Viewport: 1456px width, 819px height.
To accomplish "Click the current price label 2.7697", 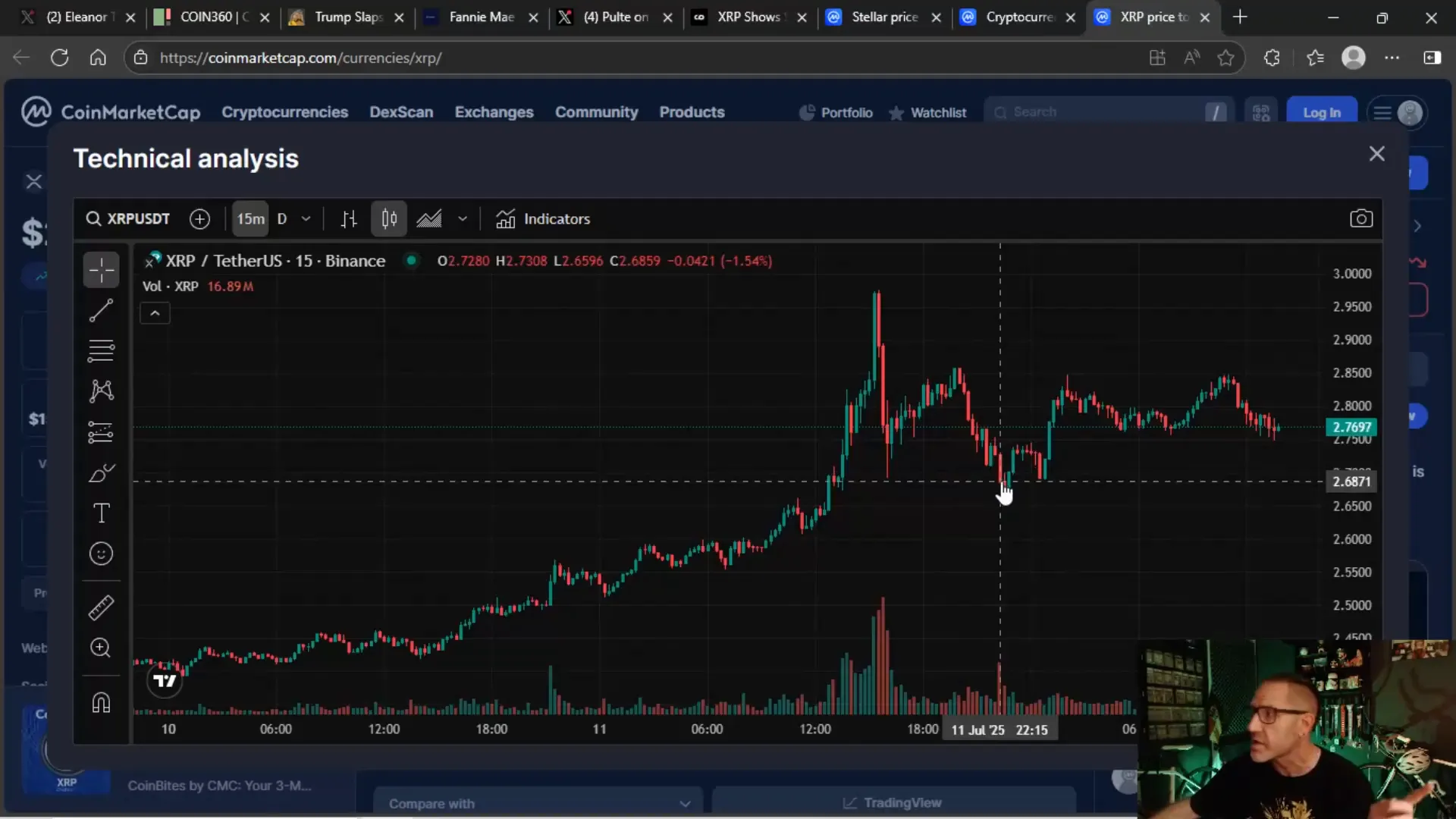I will click(1351, 428).
